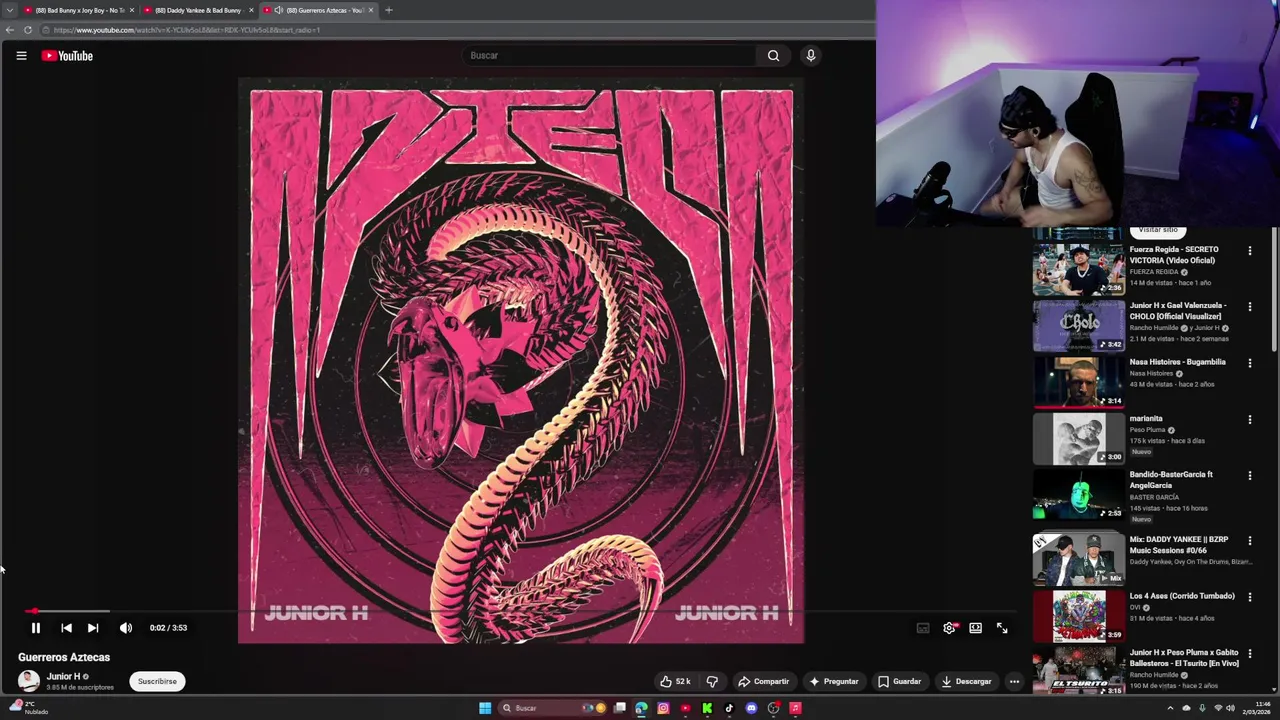Click the browser address bar URL
Image resolution: width=1280 pixels, height=720 pixels.
(x=187, y=30)
